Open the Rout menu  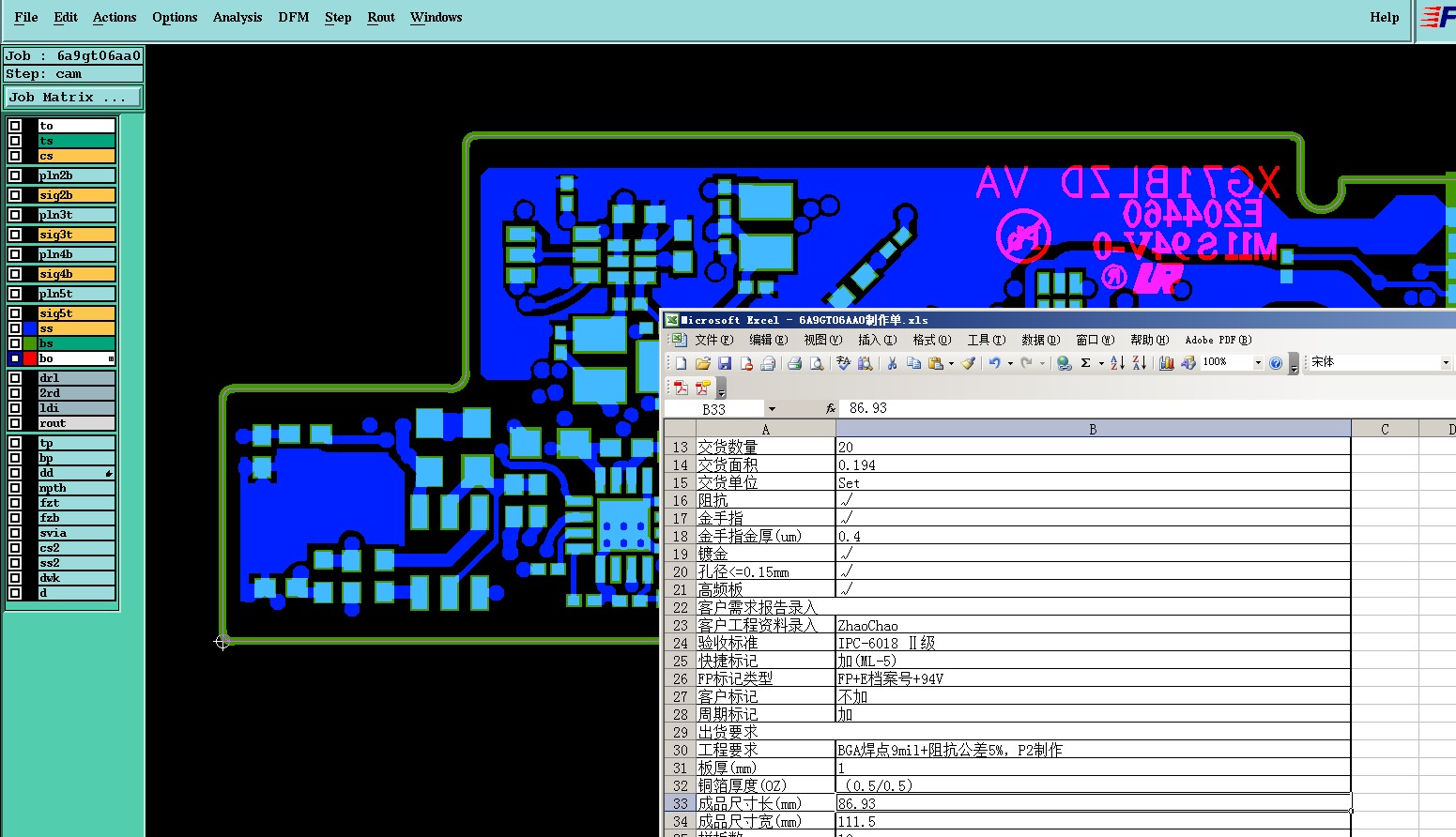[381, 17]
